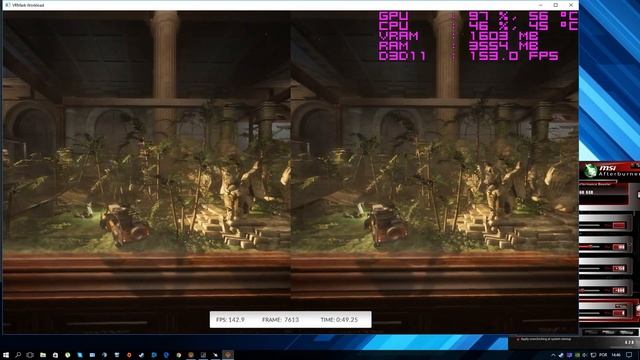
Task: Click the Core Clock value field
Action: click(619, 268)
